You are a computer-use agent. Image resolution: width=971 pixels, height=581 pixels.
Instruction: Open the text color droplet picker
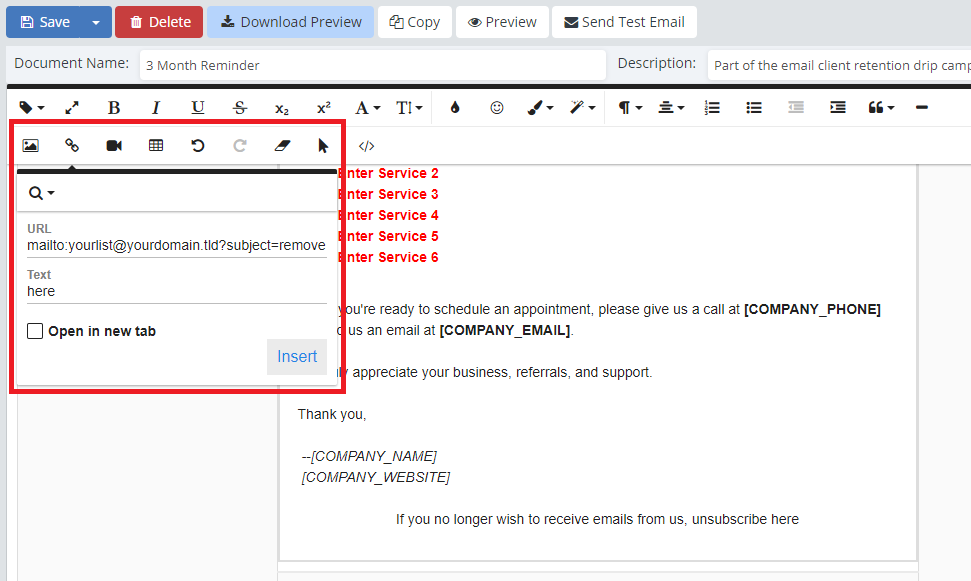[x=455, y=108]
